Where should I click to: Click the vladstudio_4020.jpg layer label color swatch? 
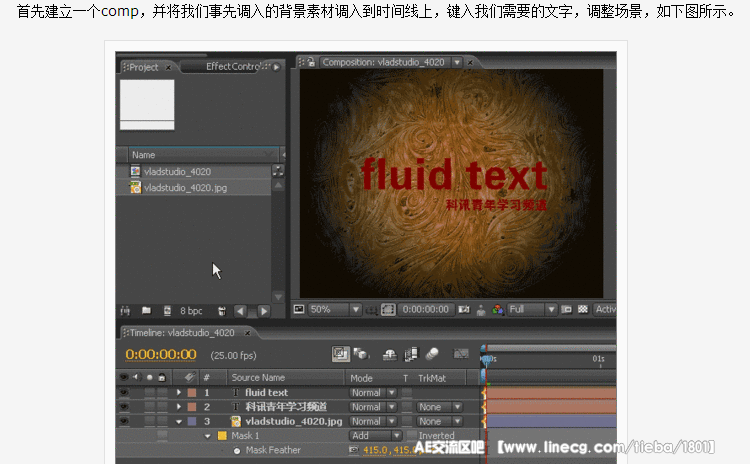pos(192,421)
